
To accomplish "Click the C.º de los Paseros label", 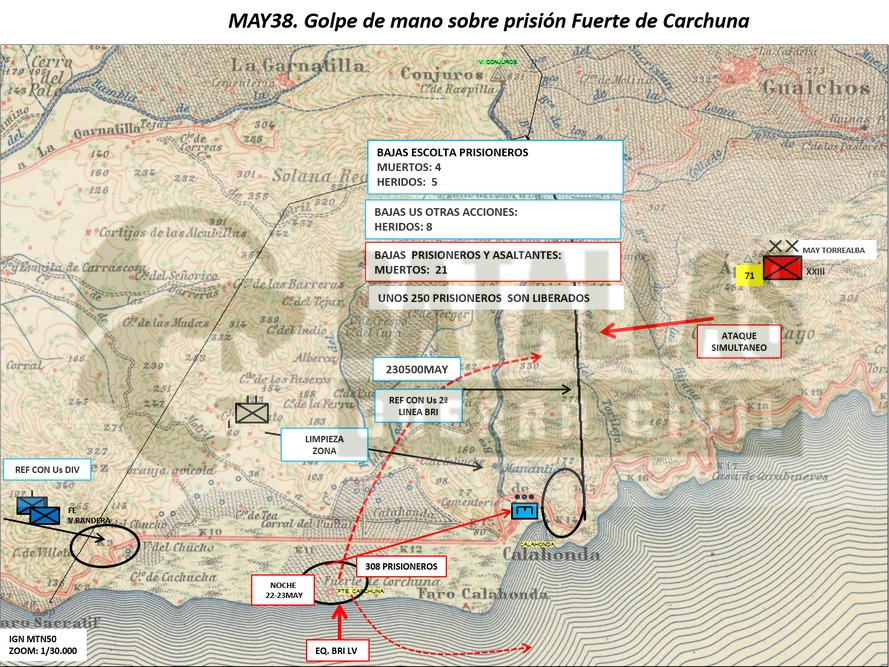I will click(x=285, y=379).
